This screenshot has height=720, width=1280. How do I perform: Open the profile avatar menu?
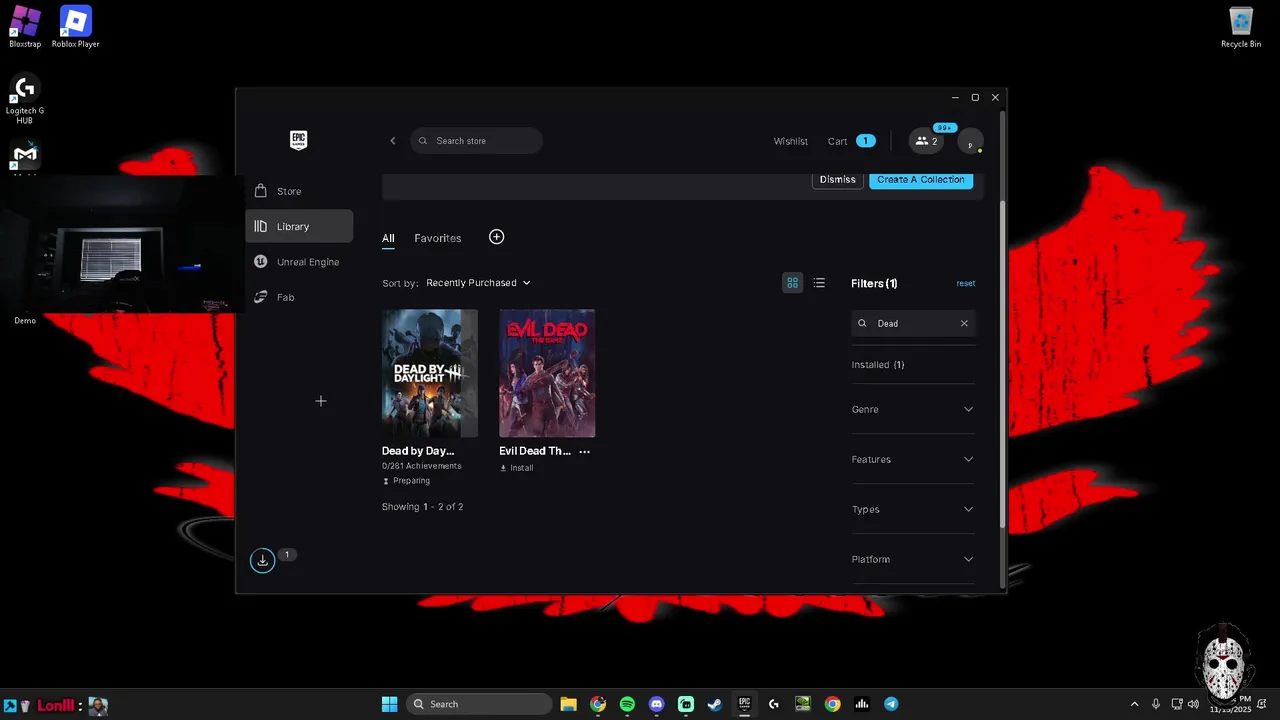970,142
